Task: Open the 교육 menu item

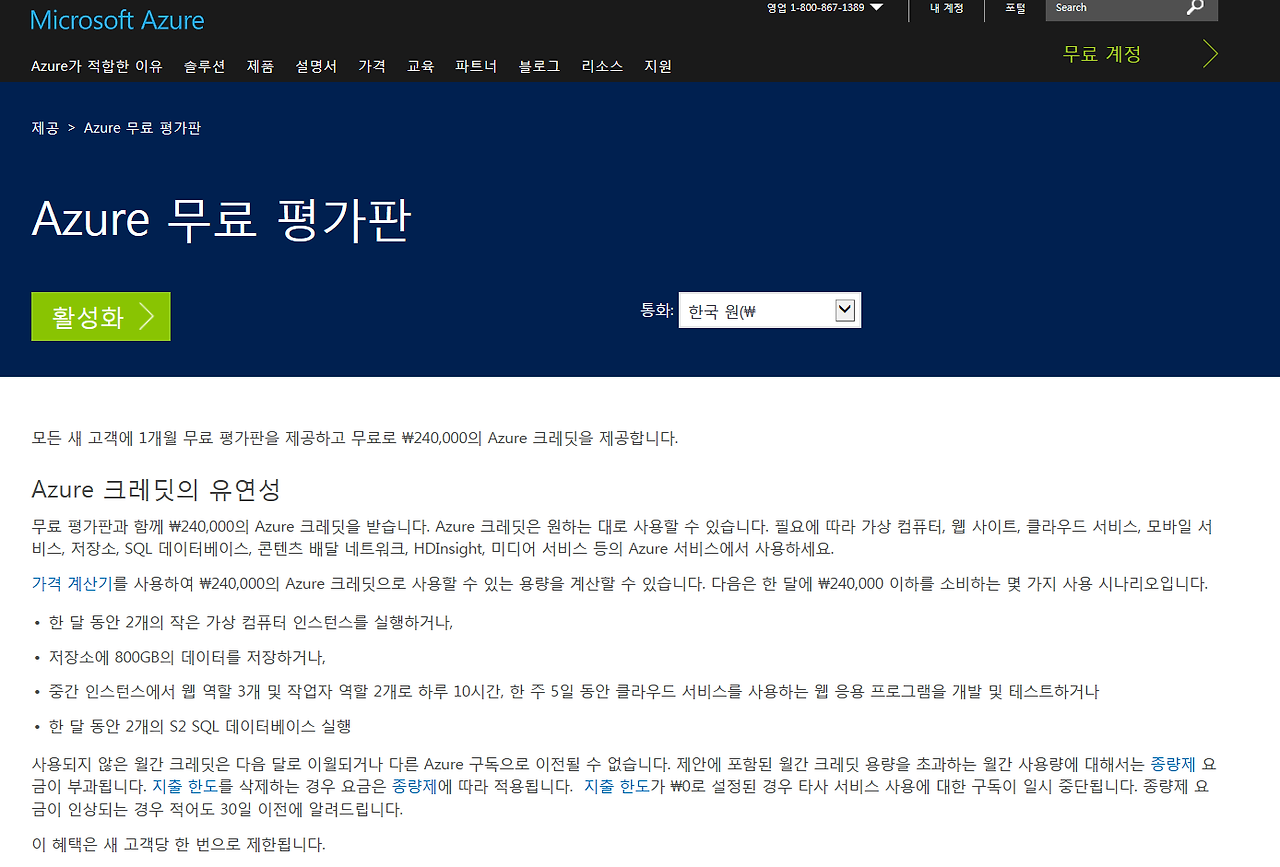Action: [x=420, y=66]
